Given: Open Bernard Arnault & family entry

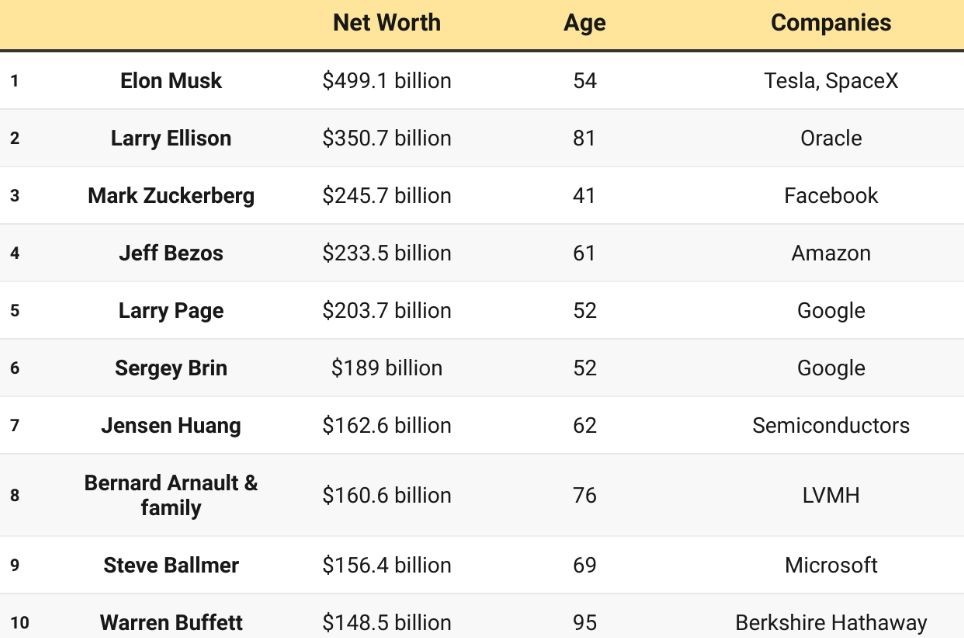Looking at the screenshot, I should click(x=171, y=495).
